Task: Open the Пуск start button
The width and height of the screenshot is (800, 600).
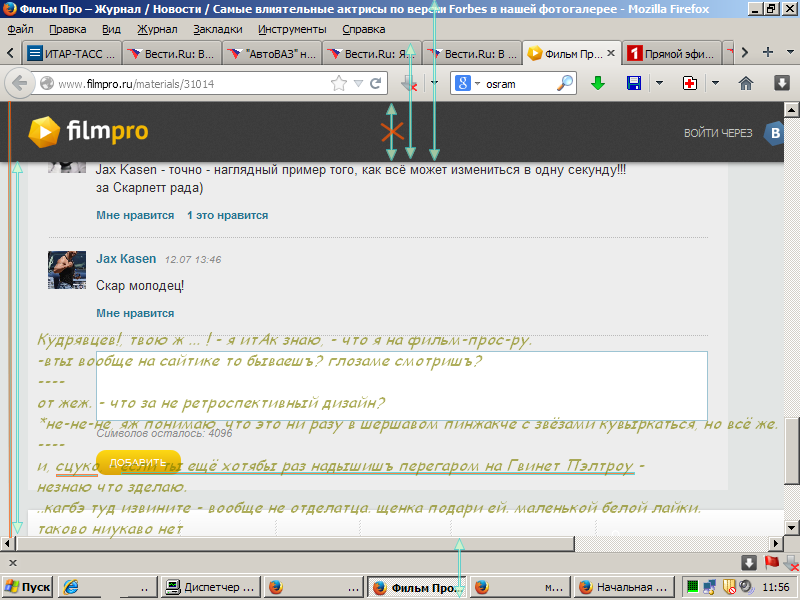Action: coord(28,587)
